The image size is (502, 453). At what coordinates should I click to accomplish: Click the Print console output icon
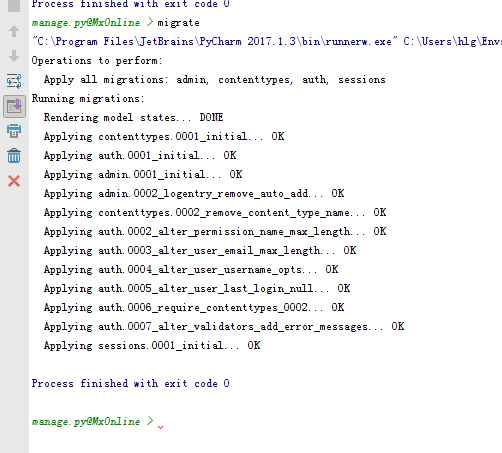pos(14,131)
